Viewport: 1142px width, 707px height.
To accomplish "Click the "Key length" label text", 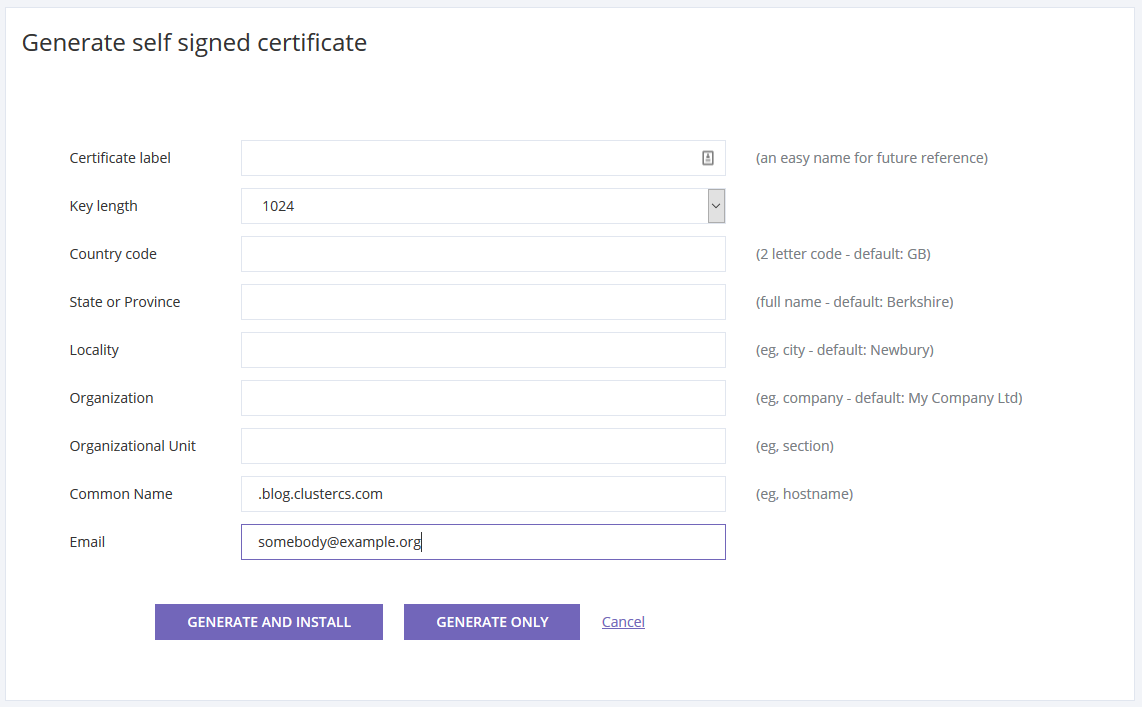I will tap(103, 206).
